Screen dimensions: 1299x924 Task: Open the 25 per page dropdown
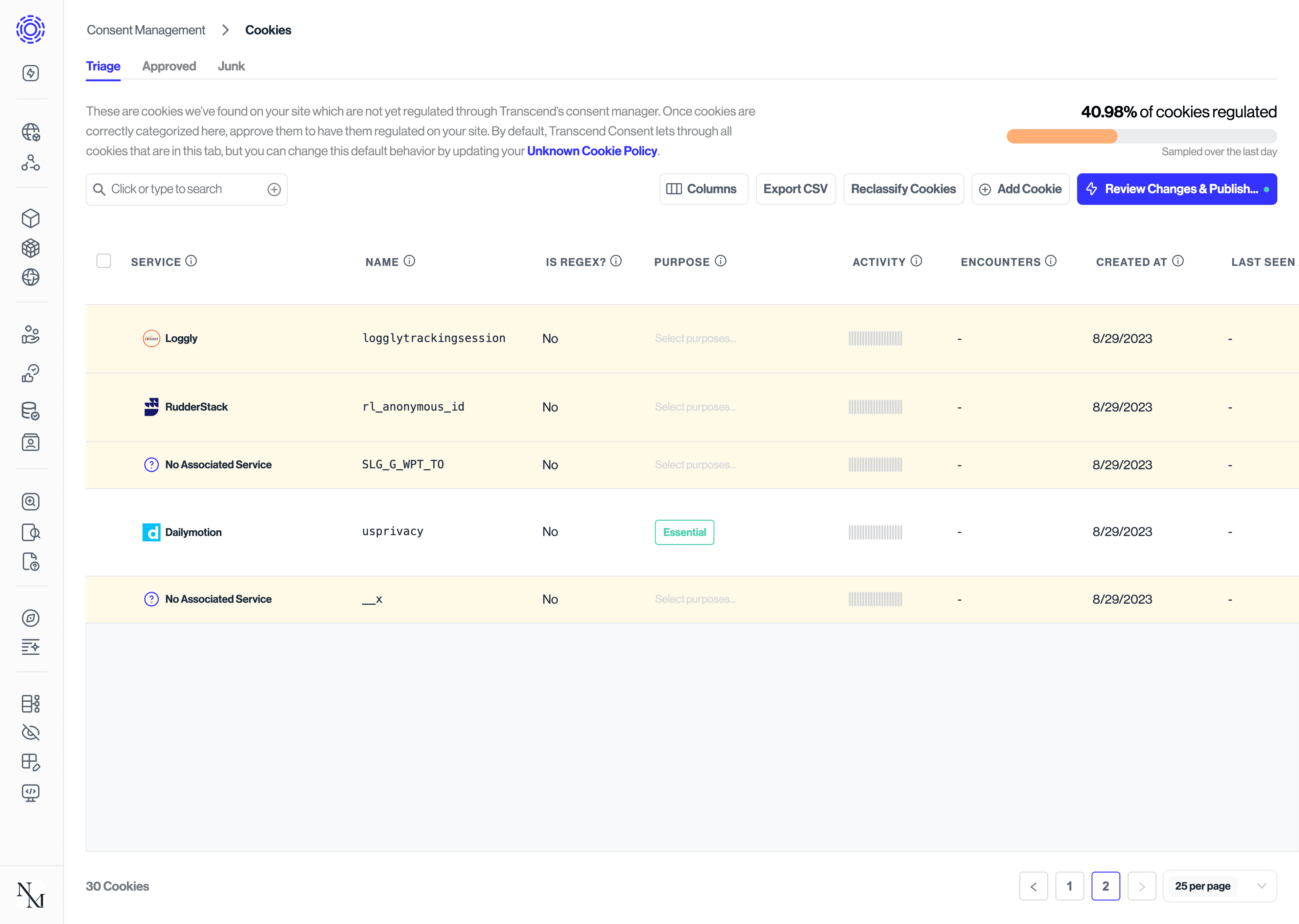(1220, 886)
